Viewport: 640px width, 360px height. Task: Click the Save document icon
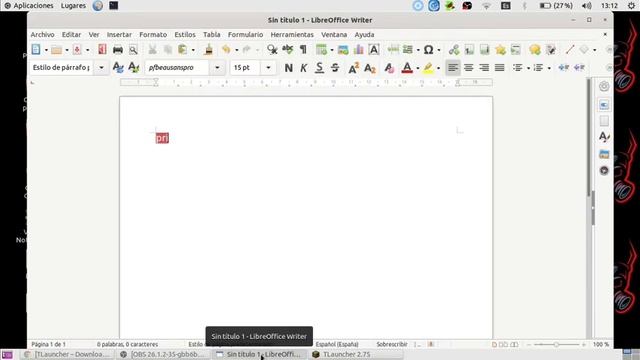pyautogui.click(x=77, y=50)
